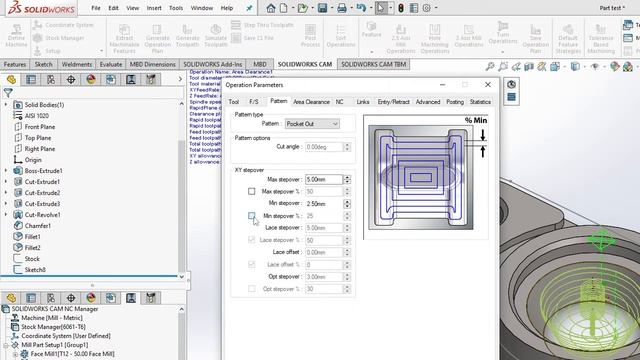This screenshot has width=640, height=360.
Task: Open the PropertyManager tab icon
Action: tap(31, 80)
